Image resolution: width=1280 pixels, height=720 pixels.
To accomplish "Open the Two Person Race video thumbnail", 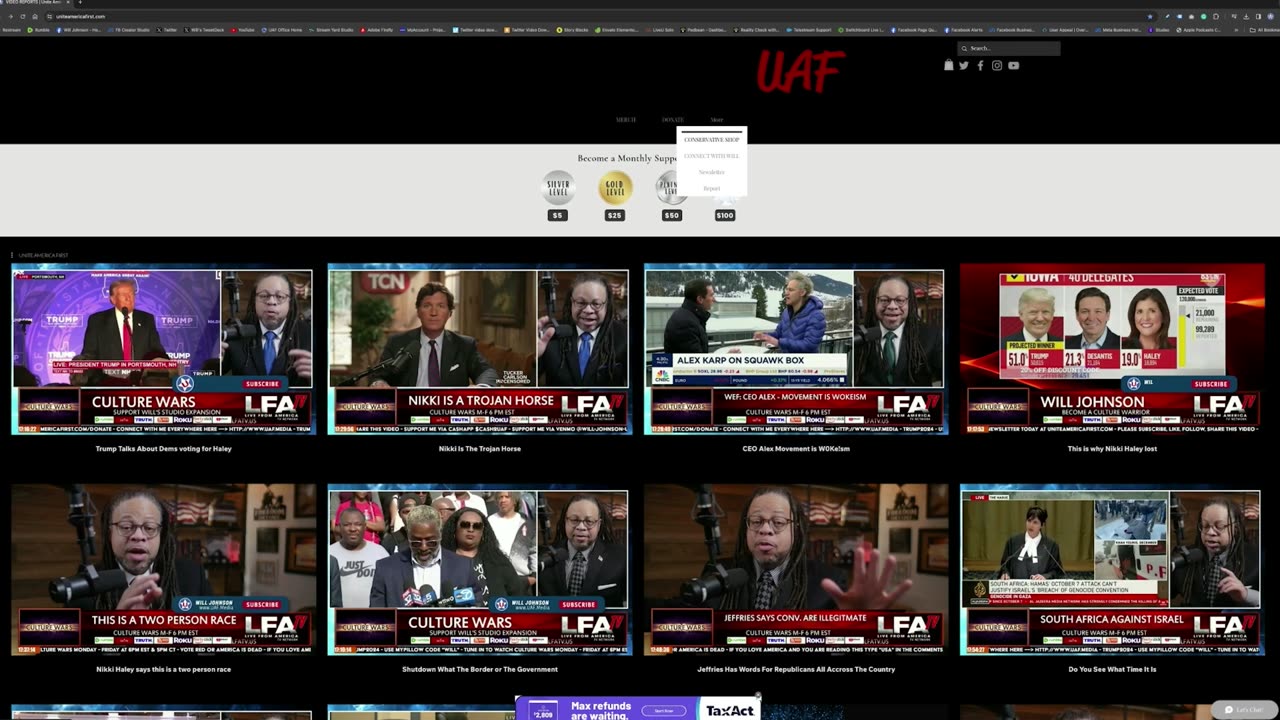I will coord(163,570).
